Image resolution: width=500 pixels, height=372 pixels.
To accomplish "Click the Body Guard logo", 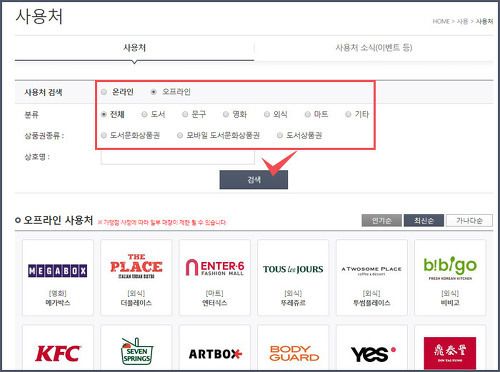I will tap(294, 353).
